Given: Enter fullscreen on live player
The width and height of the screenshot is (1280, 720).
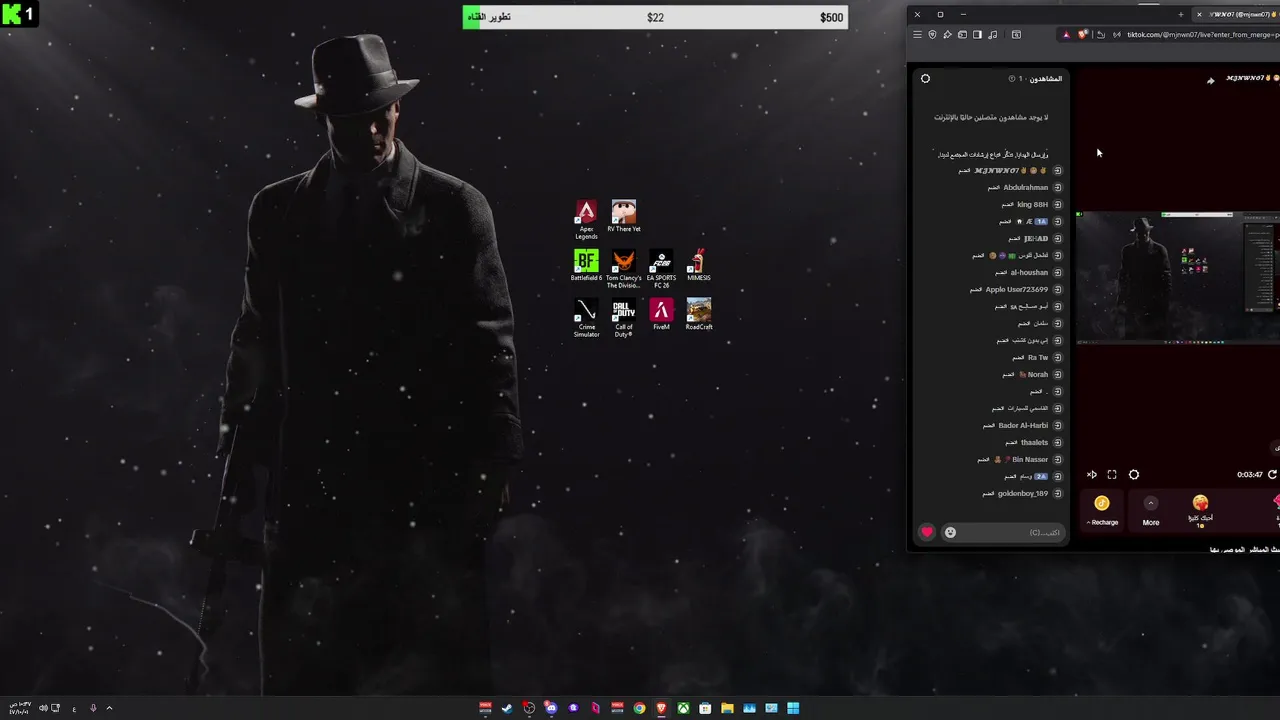Looking at the screenshot, I should [x=1112, y=475].
